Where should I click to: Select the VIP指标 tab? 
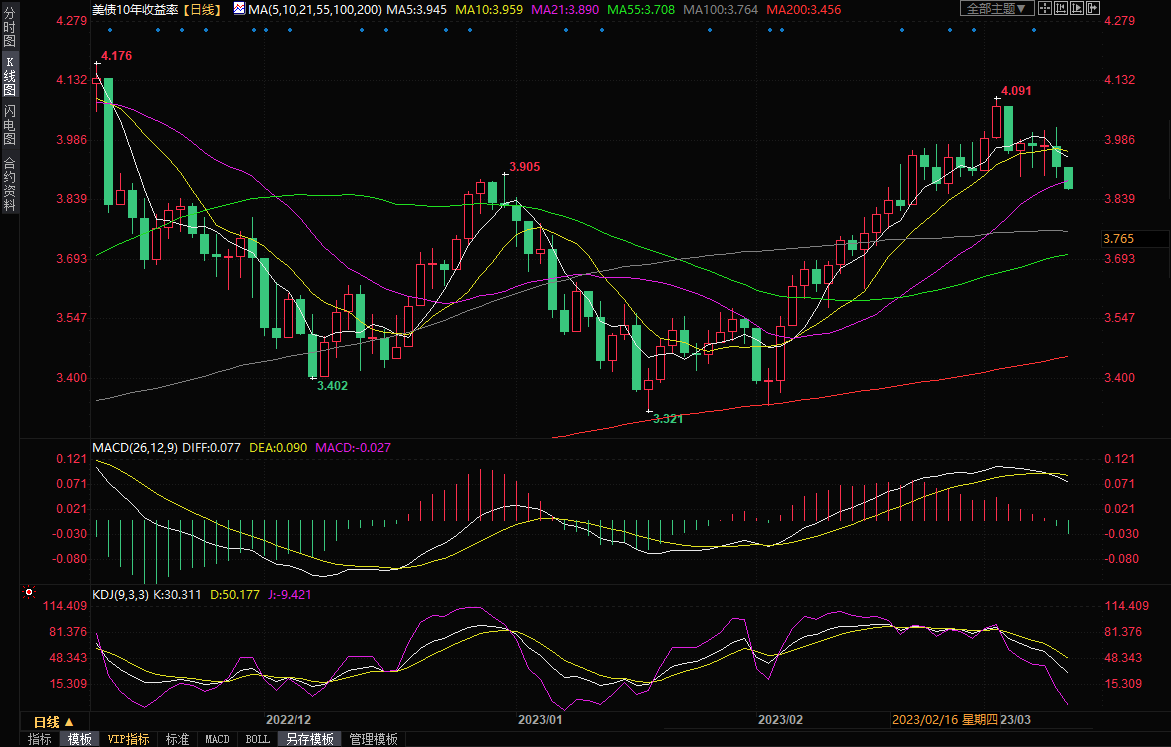point(129,739)
